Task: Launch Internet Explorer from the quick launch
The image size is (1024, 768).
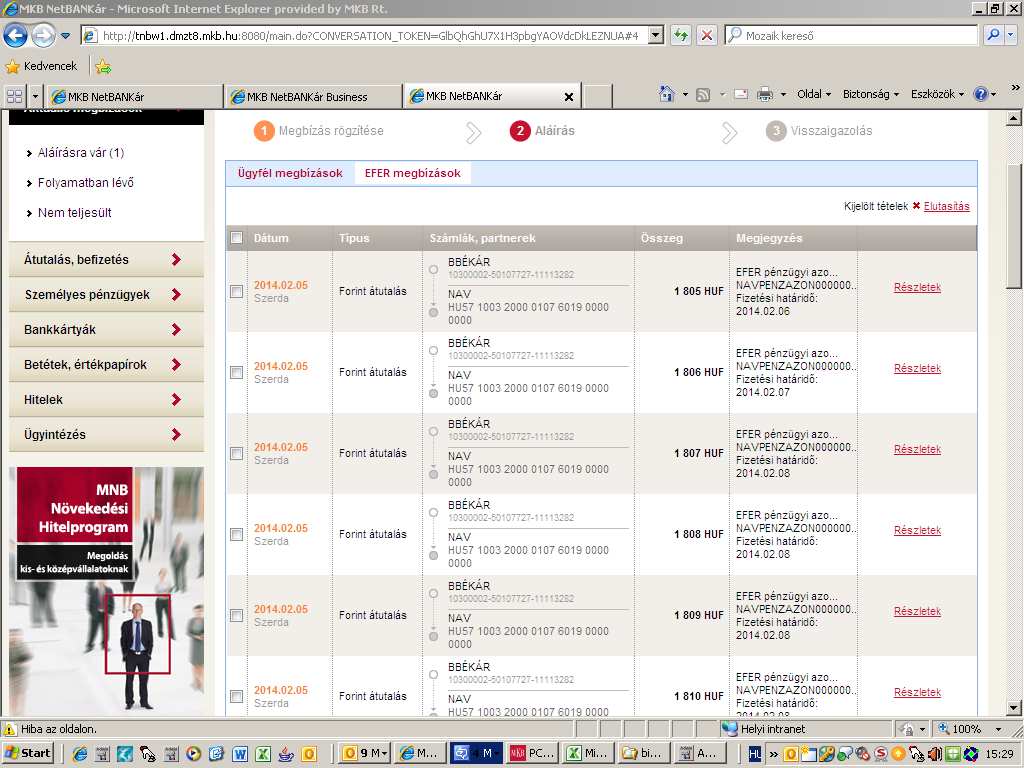Action: (x=80, y=754)
